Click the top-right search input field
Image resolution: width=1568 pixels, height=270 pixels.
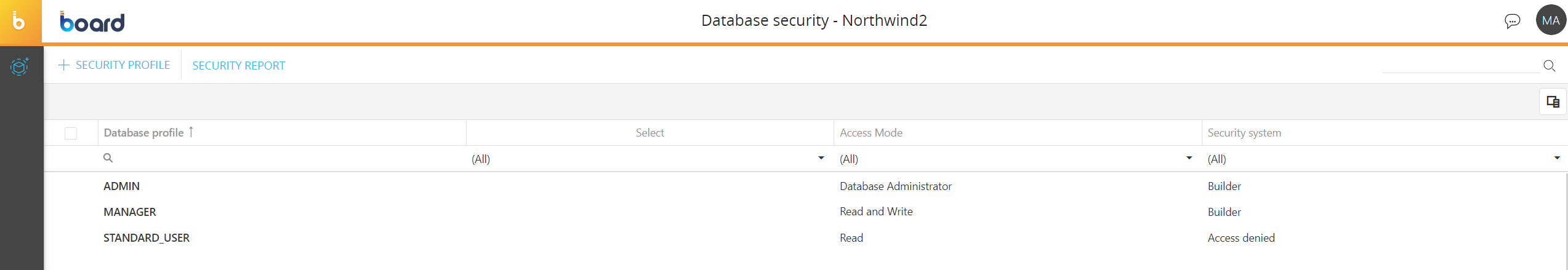[1459, 65]
